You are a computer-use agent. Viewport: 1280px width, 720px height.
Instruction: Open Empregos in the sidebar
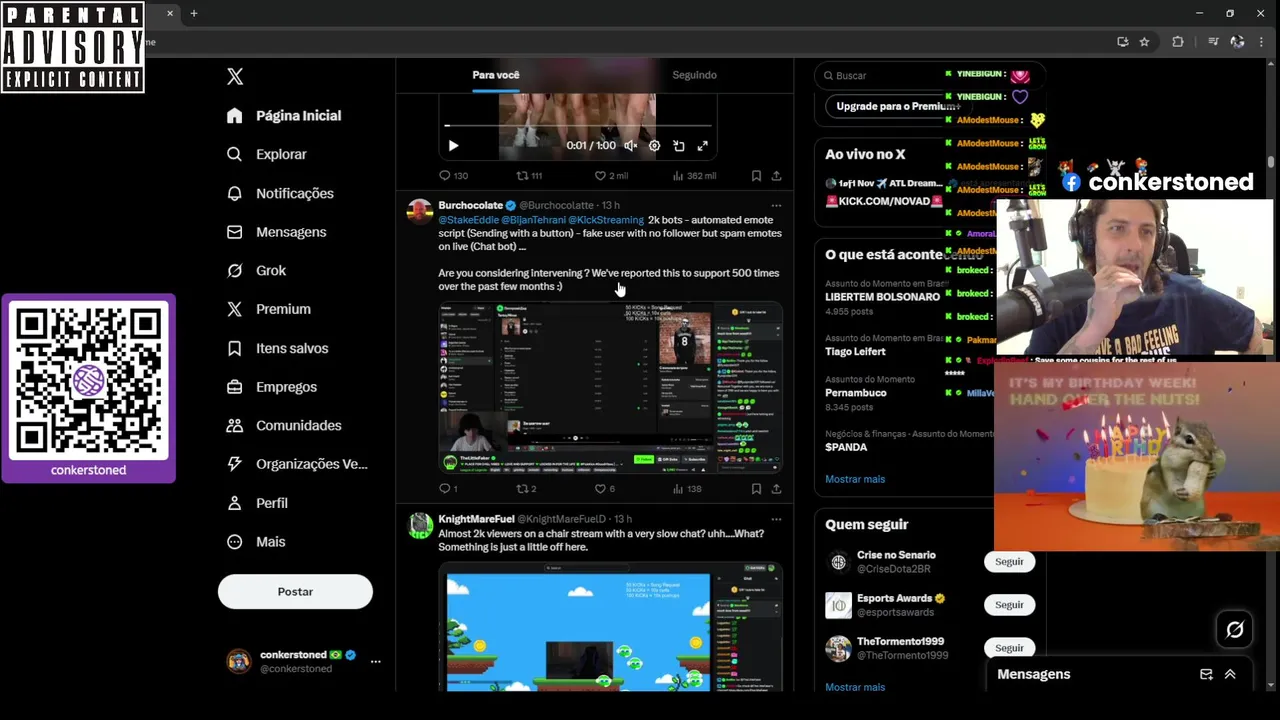(x=271, y=387)
